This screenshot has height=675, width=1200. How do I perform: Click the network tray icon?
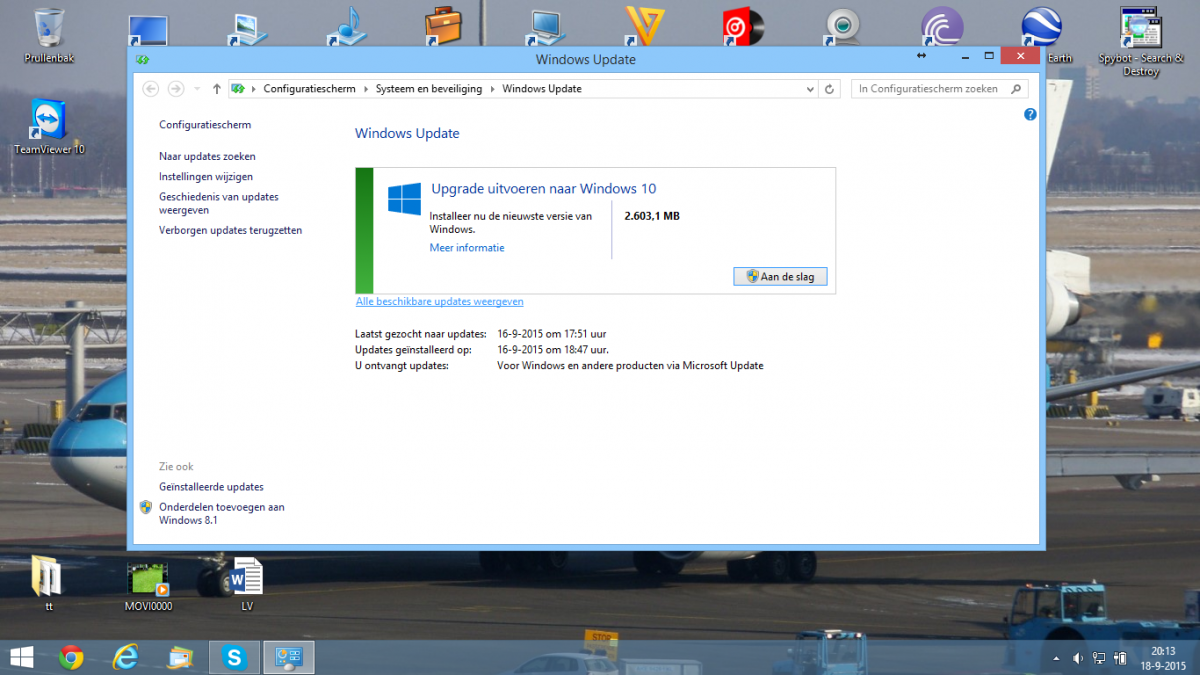1099,658
